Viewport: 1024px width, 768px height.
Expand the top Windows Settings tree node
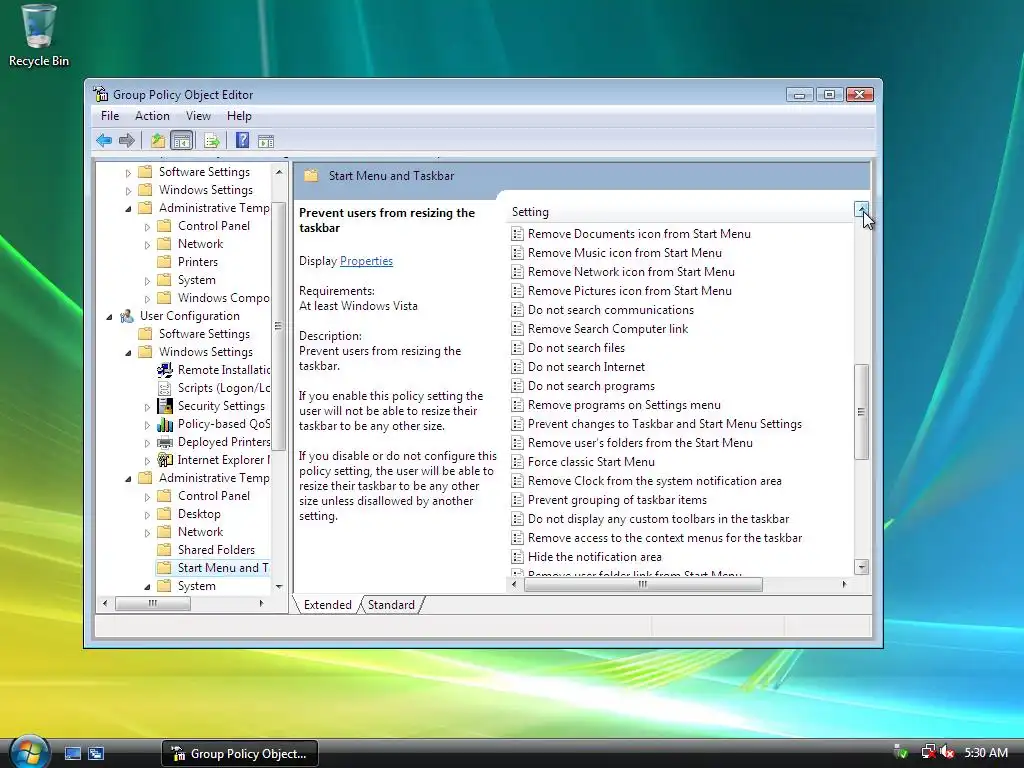[128, 191]
